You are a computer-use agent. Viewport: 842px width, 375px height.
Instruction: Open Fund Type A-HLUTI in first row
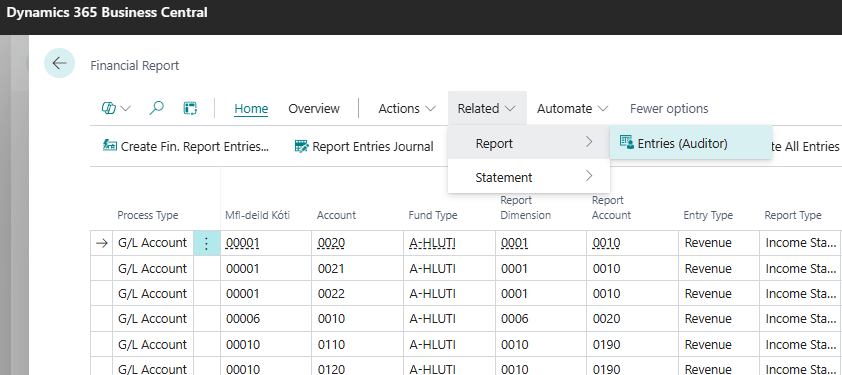tap(433, 243)
